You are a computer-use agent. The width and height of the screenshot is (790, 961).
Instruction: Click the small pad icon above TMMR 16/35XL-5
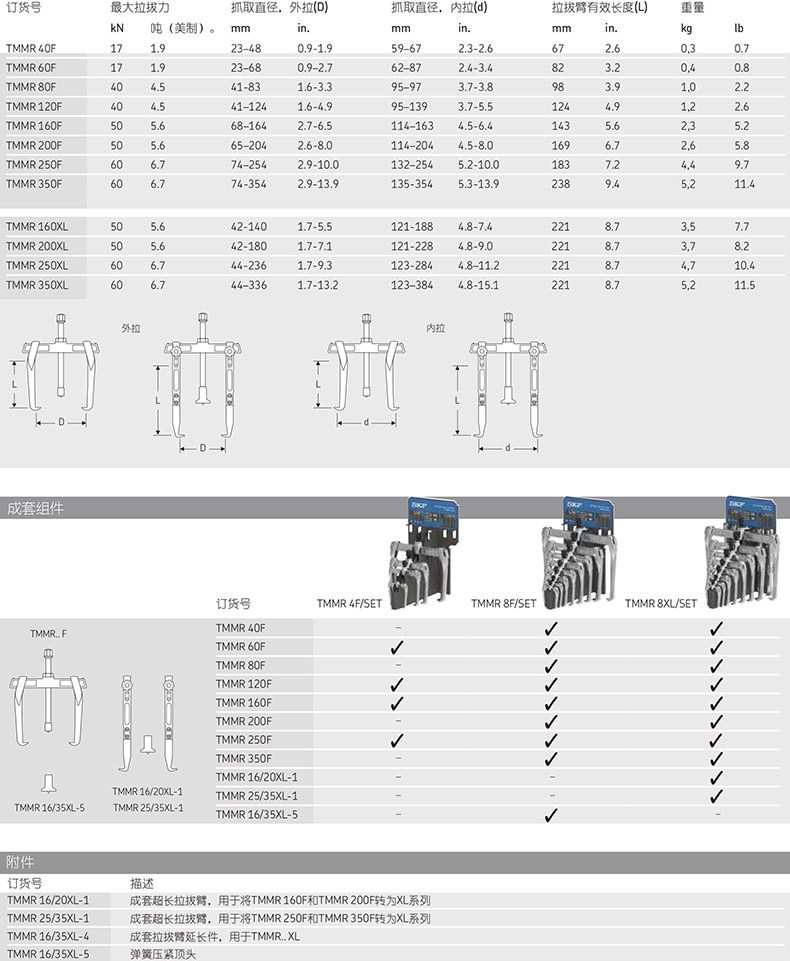point(48,782)
